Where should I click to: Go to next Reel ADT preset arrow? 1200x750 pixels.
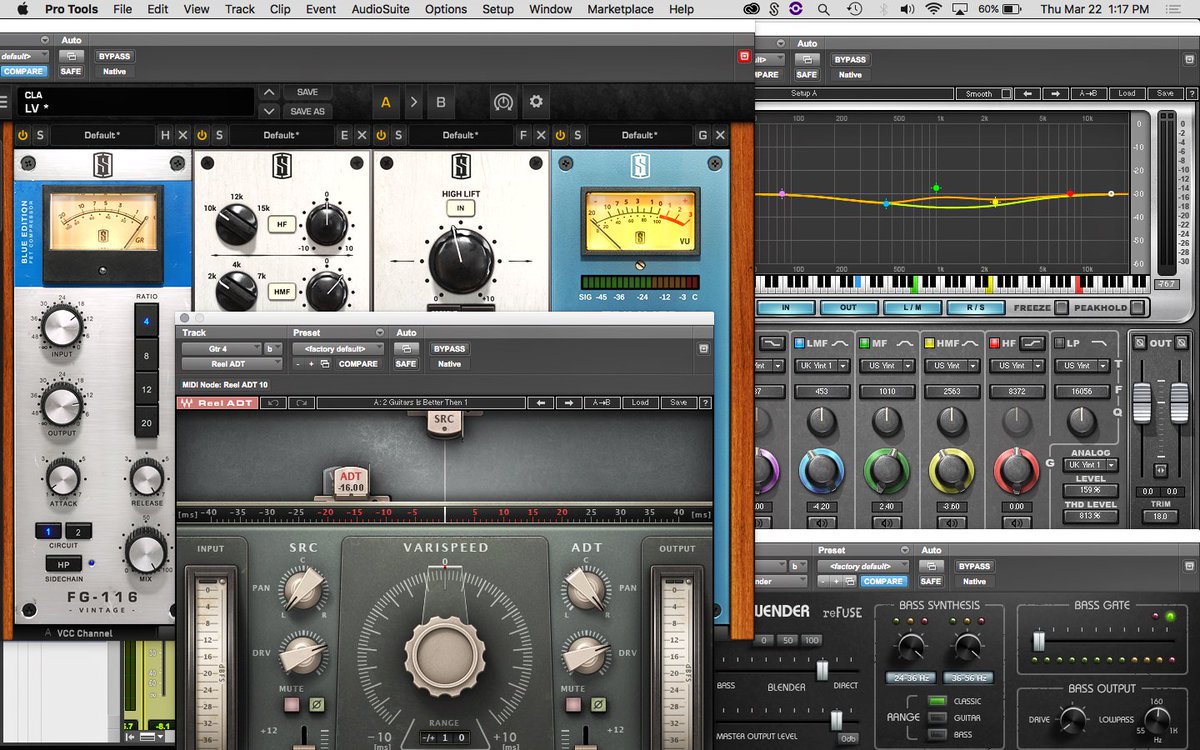[x=569, y=403]
